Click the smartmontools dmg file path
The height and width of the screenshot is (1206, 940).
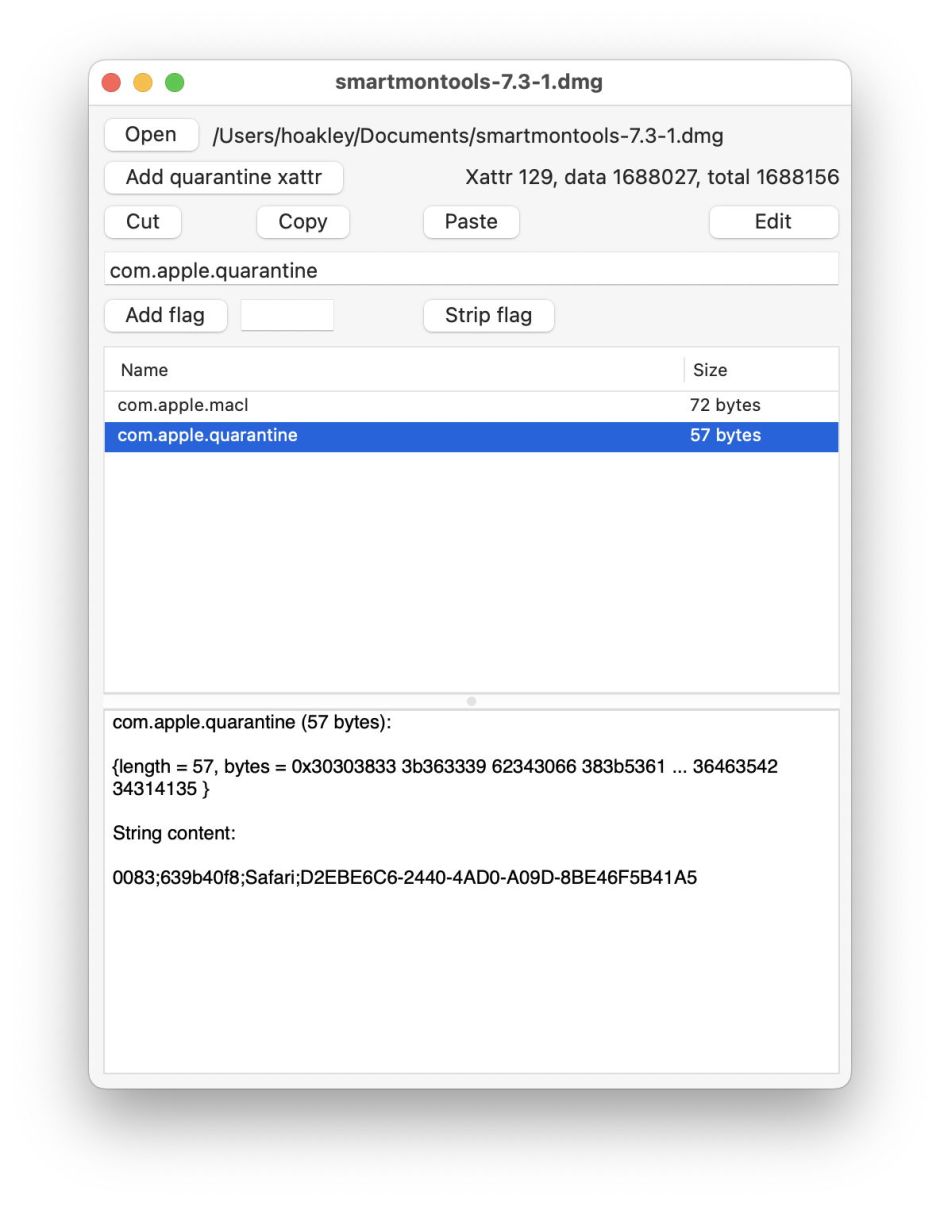coord(466,135)
